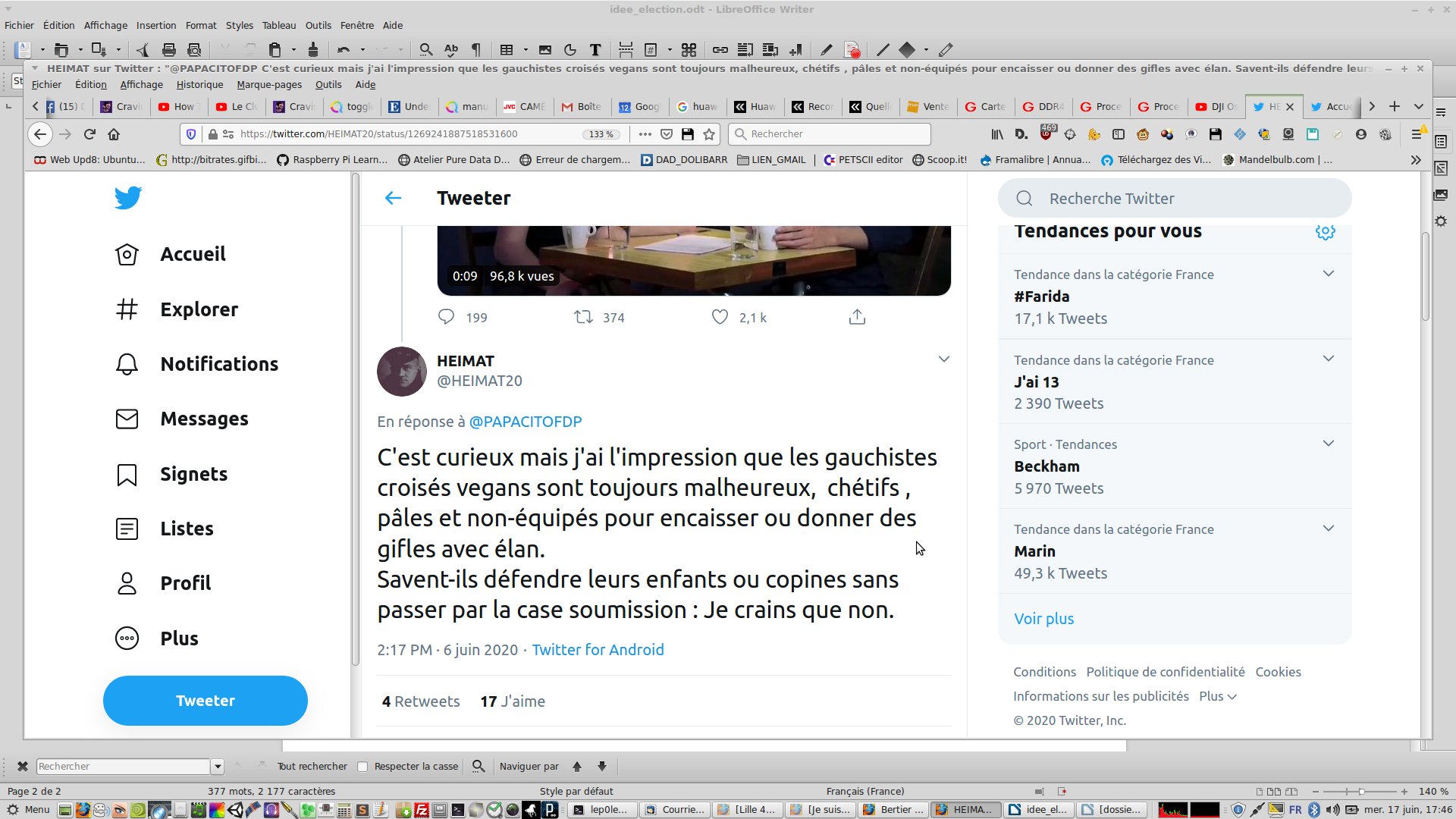
Task: Expand the #Farida trend options chevron
Action: click(x=1328, y=274)
